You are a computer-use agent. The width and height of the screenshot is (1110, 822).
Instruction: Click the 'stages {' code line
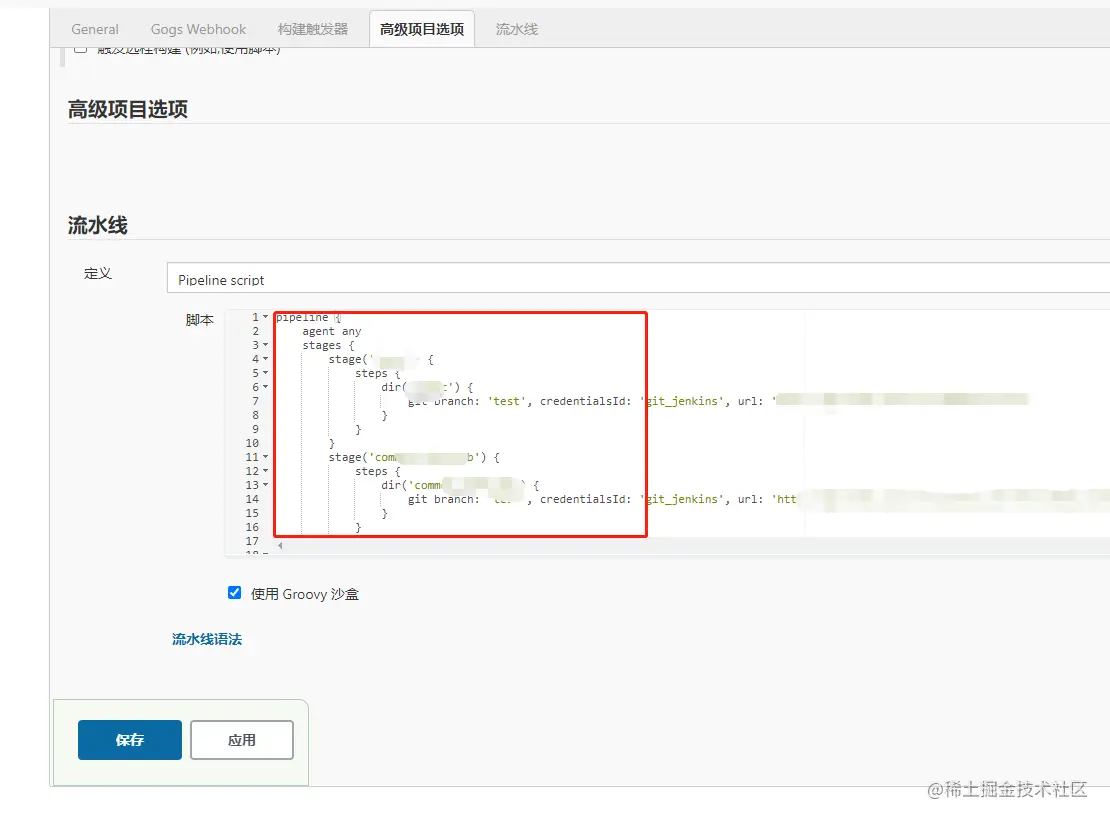coord(328,346)
